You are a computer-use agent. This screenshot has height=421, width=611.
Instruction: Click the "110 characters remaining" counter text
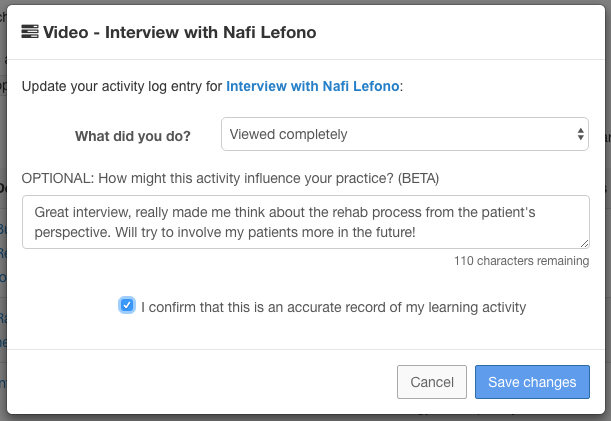521,261
